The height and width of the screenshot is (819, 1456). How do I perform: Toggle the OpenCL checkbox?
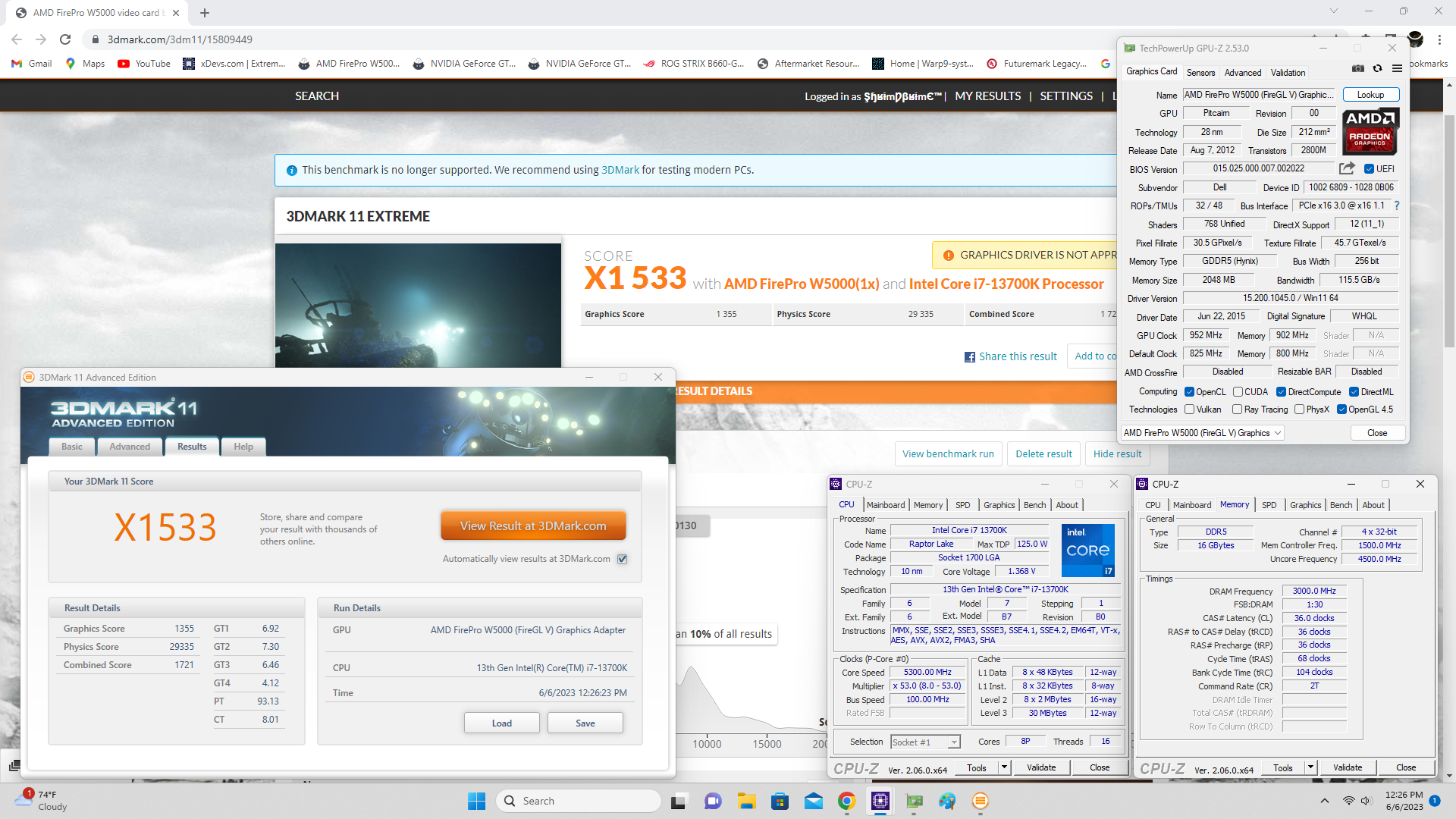(1189, 391)
